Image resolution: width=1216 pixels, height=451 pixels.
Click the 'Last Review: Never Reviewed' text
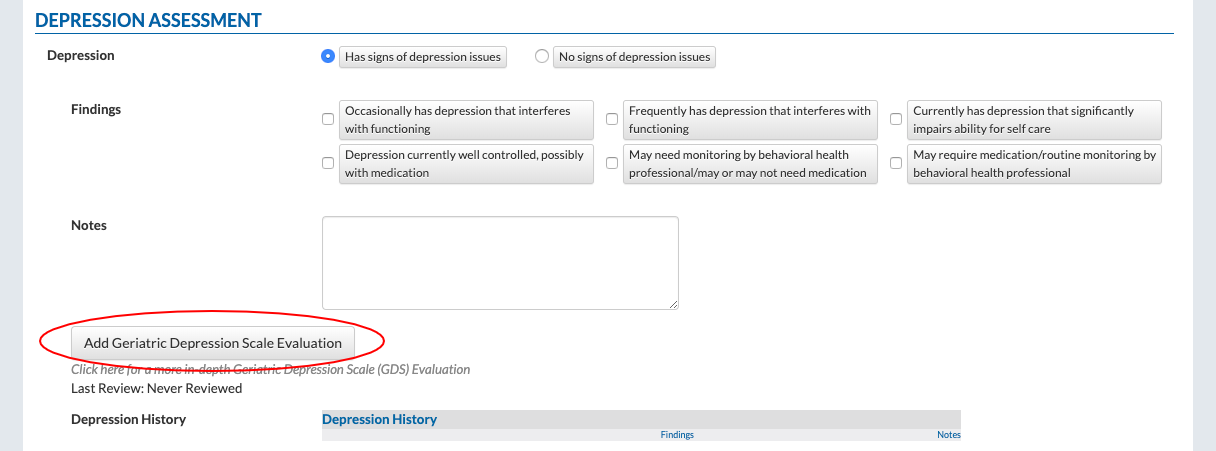pos(156,388)
